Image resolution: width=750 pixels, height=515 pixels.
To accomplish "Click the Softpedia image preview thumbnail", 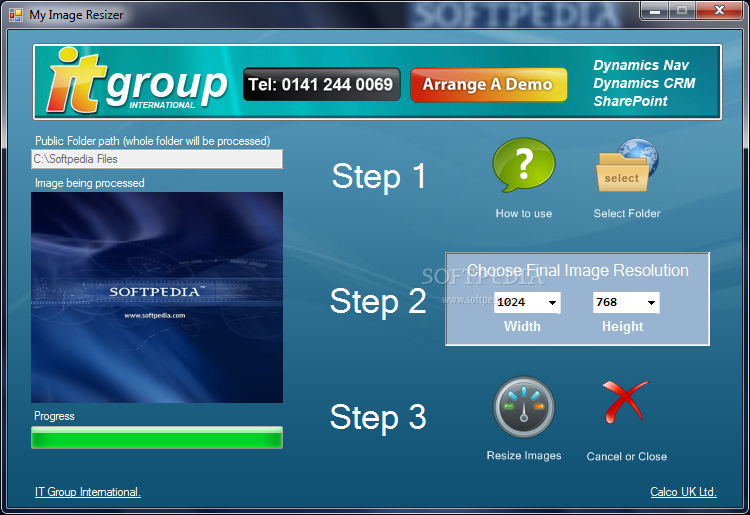I will 157,297.
